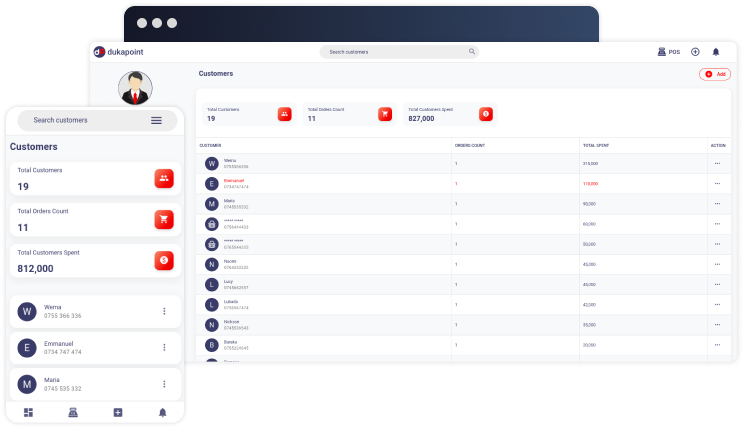Viewport: 744px width, 428px height.
Task: Click the red Emmanuel name in the desktop table
Action: (x=234, y=181)
